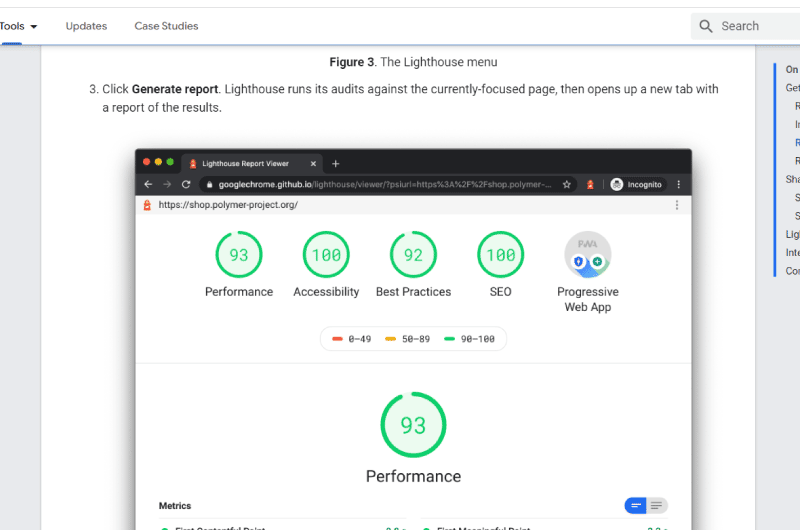Open the Case Studies nav item

pos(166,26)
